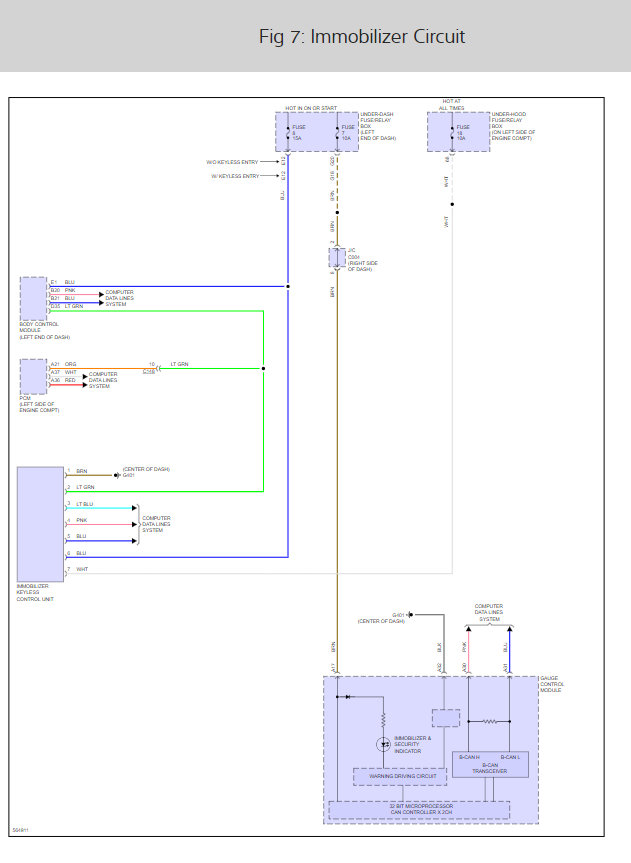Click fuse 7 10A in the under-dash box
631x863 pixels.
[x=338, y=133]
